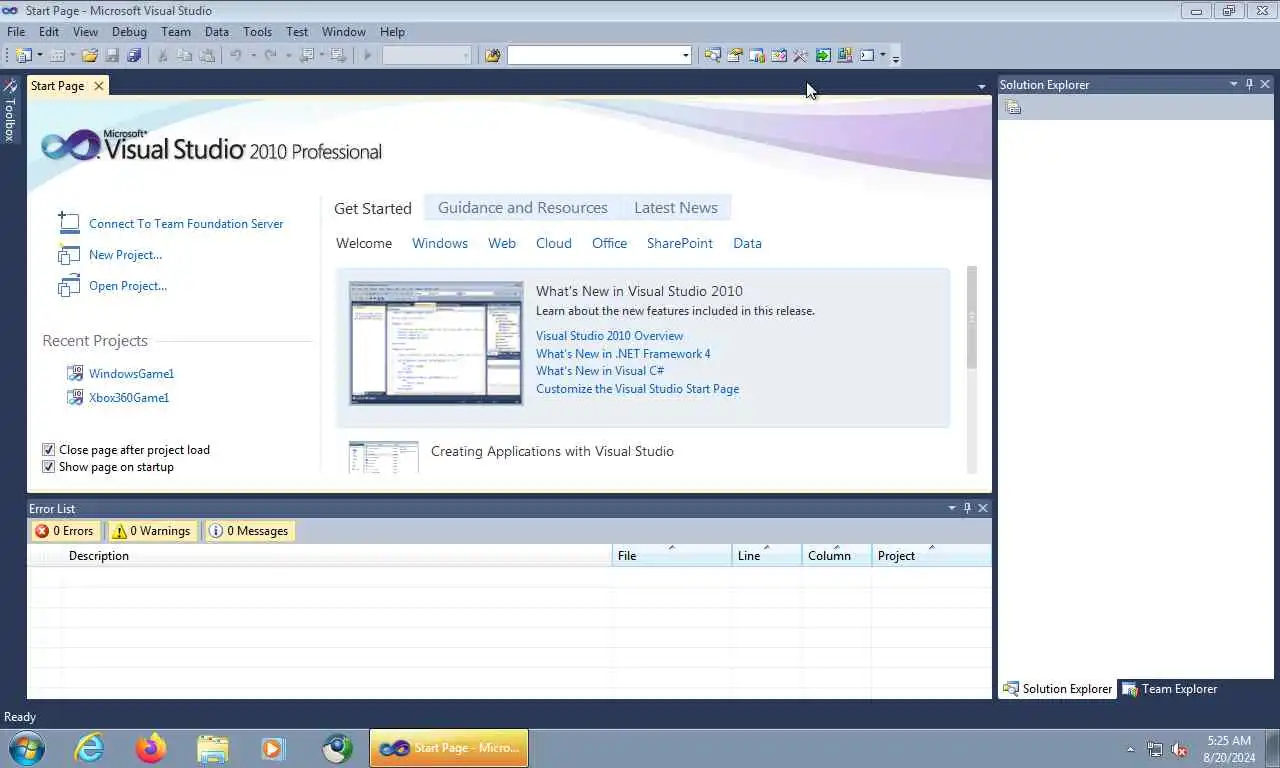Uncheck Show page on startup
Viewport: 1280px width, 768px height.
click(x=48, y=467)
